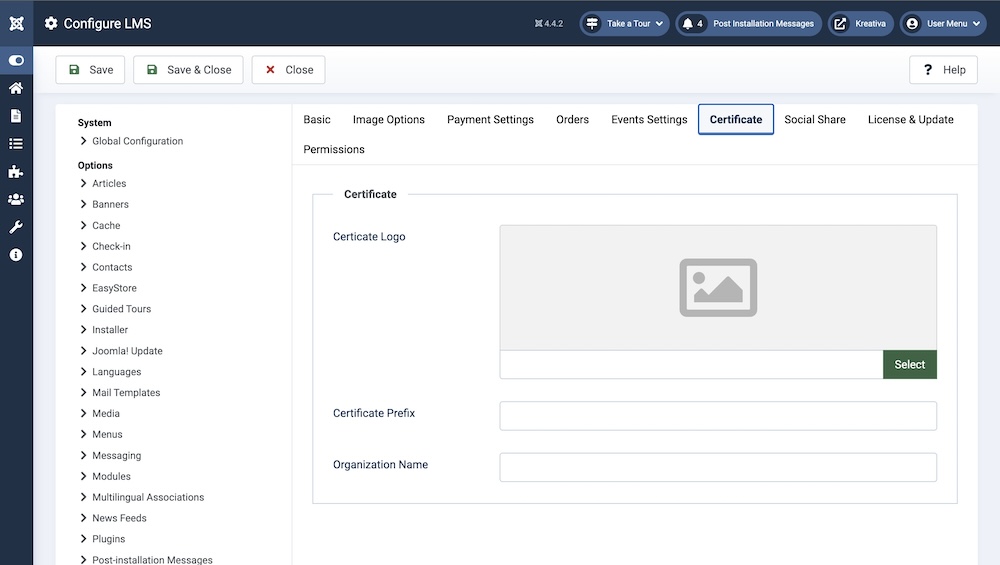Image resolution: width=1000 pixels, height=565 pixels.
Task: Click the Save & Close button
Action: point(188,70)
